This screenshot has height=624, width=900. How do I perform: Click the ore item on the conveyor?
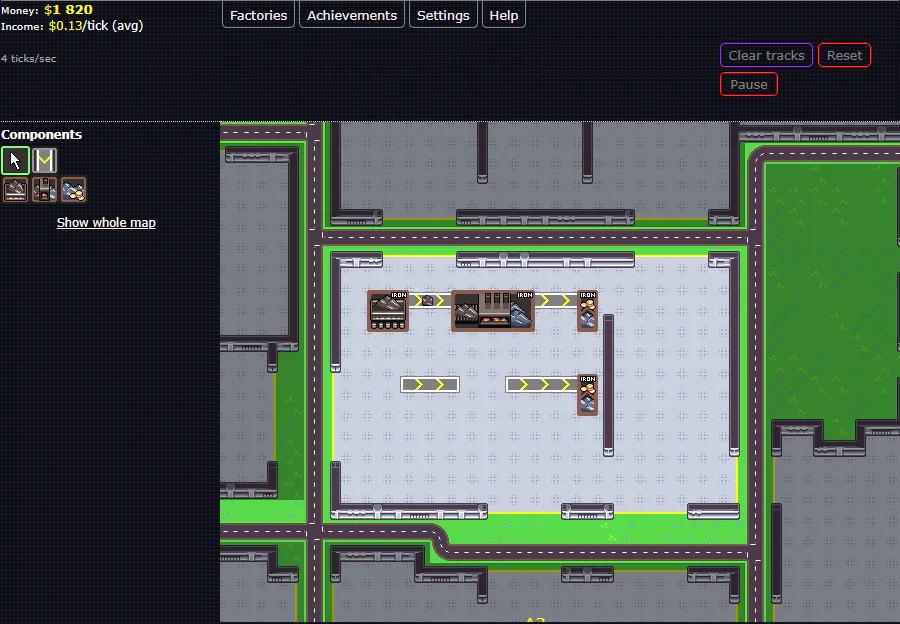tap(428, 300)
